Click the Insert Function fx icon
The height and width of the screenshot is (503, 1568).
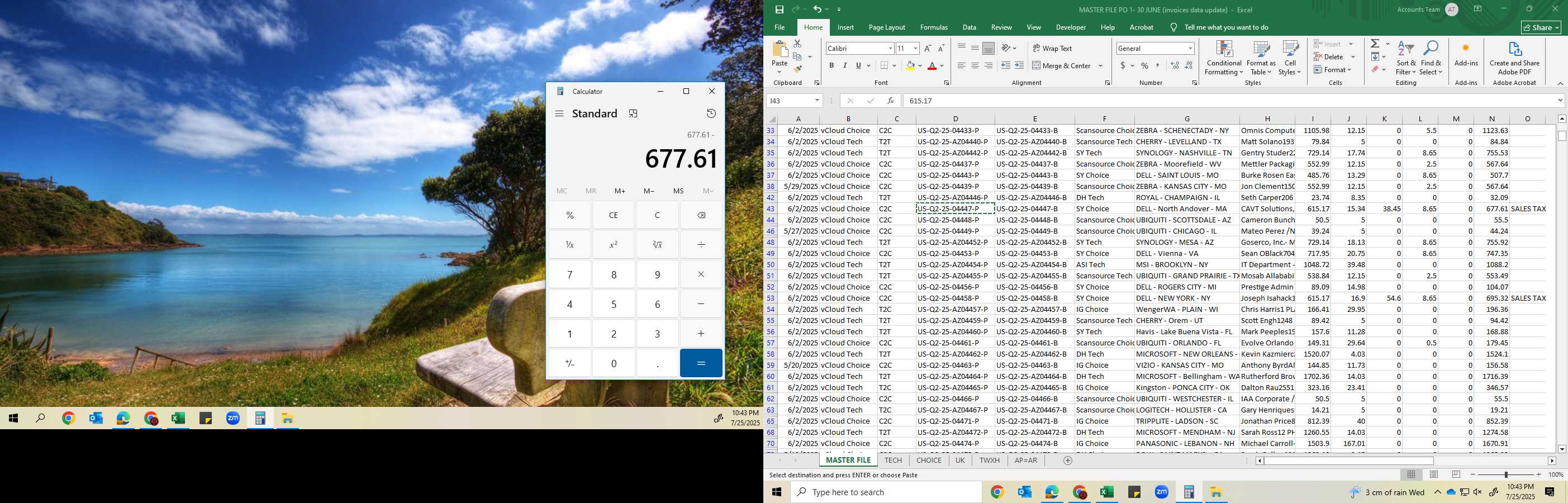point(891,101)
